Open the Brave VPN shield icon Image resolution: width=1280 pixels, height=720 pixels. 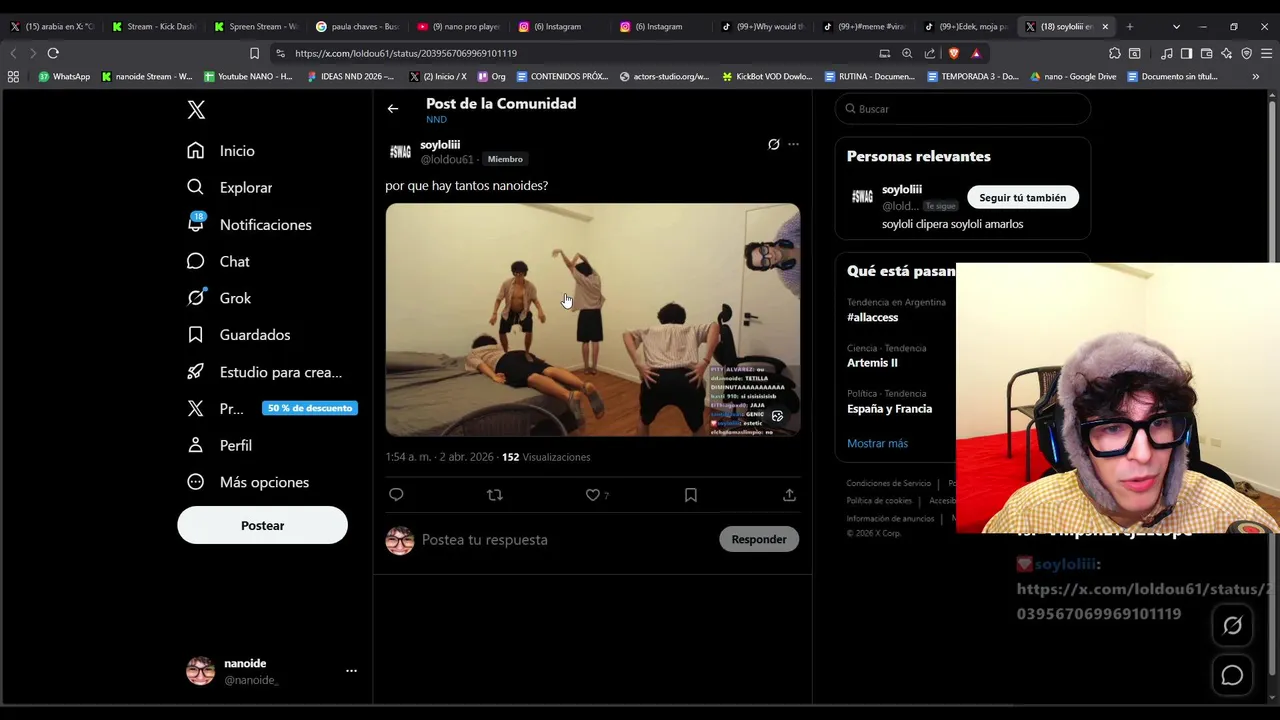click(1247, 53)
